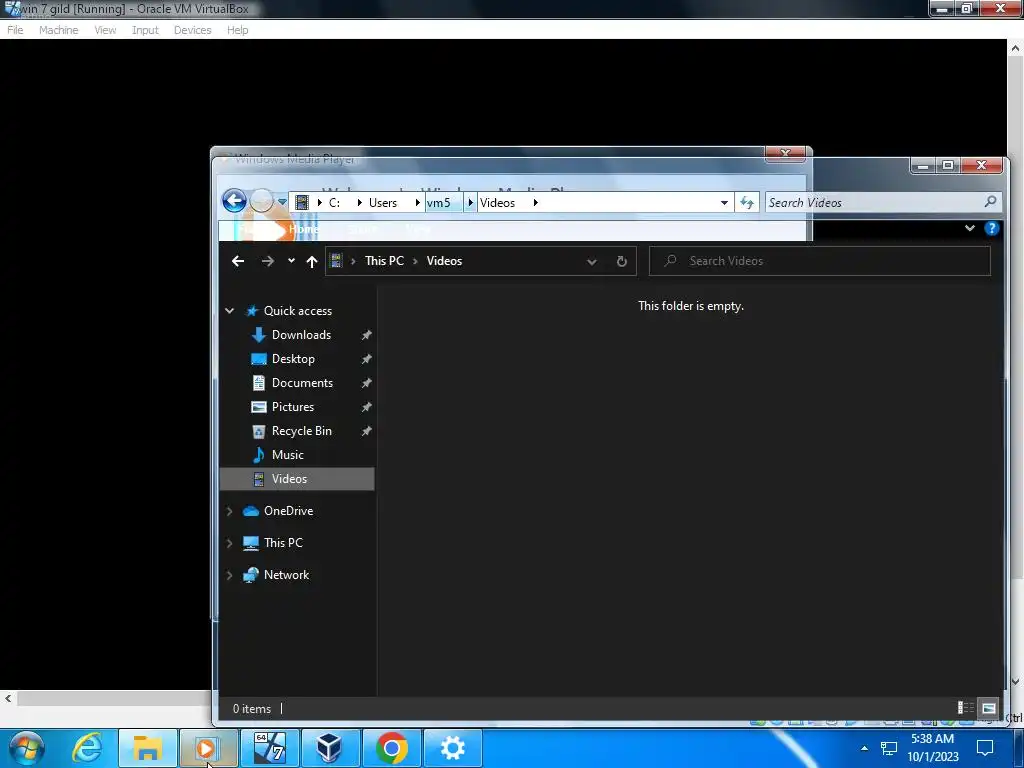Open the VirtualBox cube icon on the taskbar
The width and height of the screenshot is (1024, 768).
click(x=330, y=748)
